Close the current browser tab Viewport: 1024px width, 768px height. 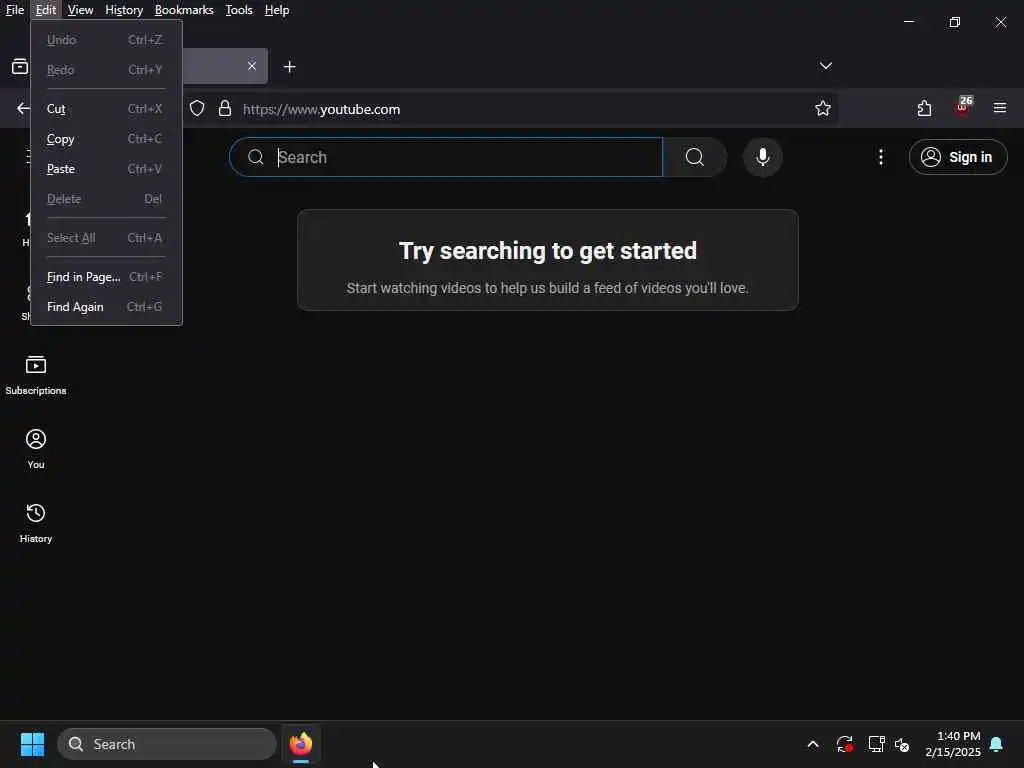pyautogui.click(x=251, y=66)
